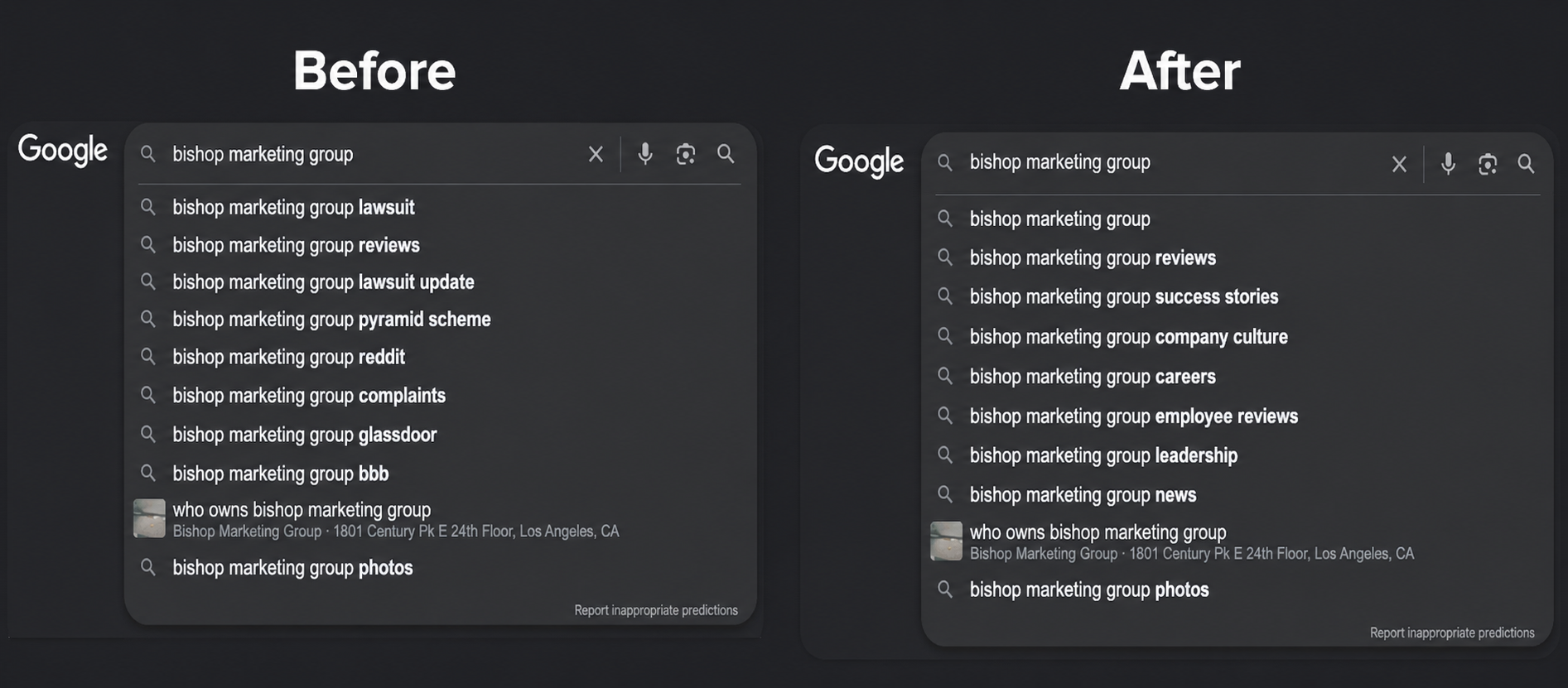Screen dimensions: 1568x688
Task: Select suggestion 'bishop marketing group bbb'
Action: tap(280, 474)
